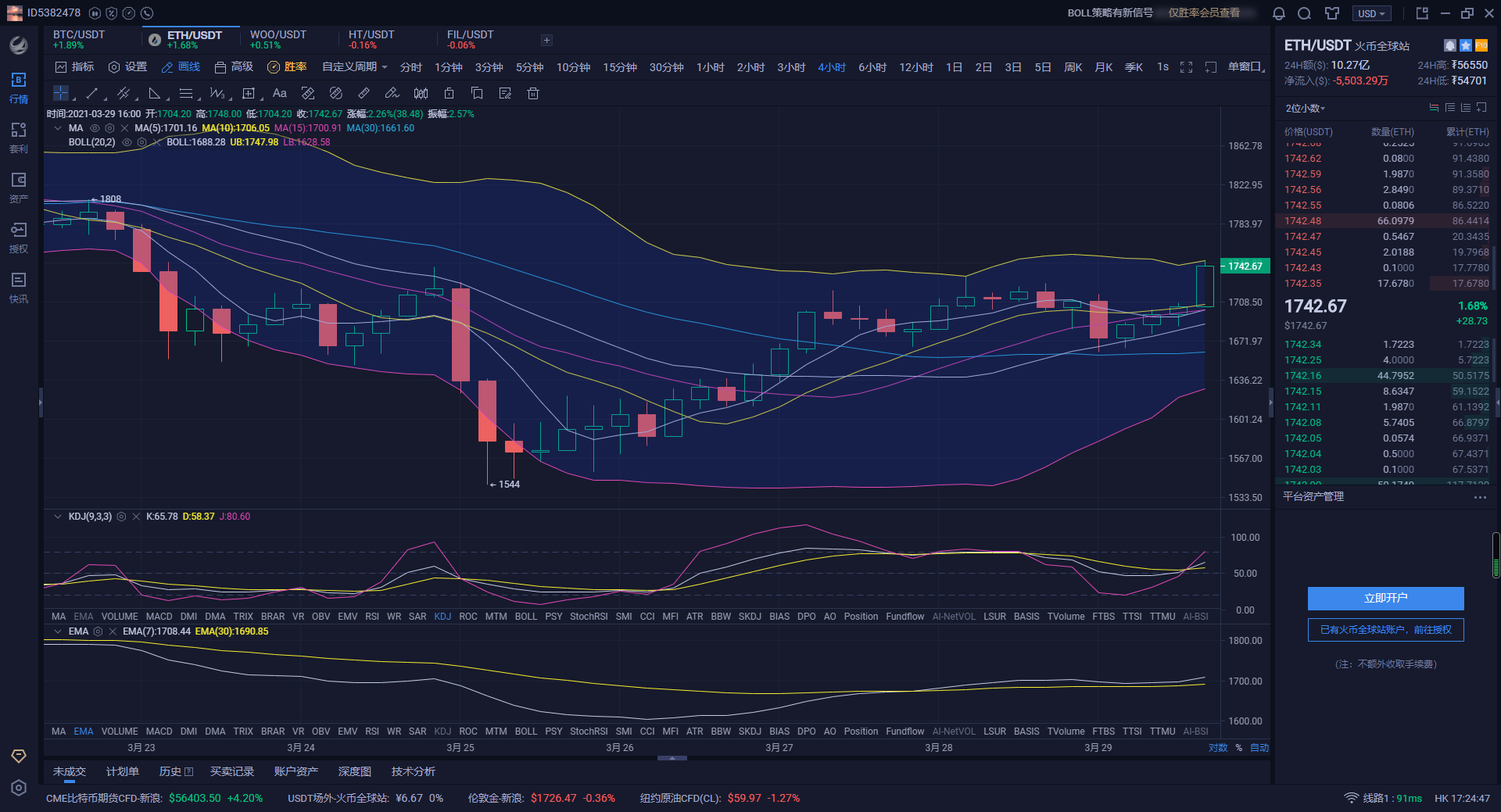The height and width of the screenshot is (812, 1501).
Task: Click the price alert bell beside ETH/USDT
Action: 1450,45
